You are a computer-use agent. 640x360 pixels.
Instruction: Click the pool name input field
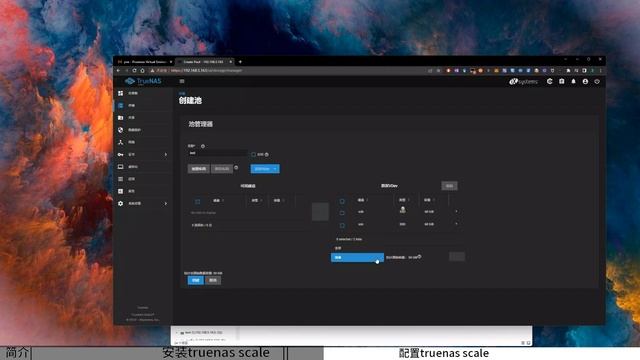tap(217, 153)
